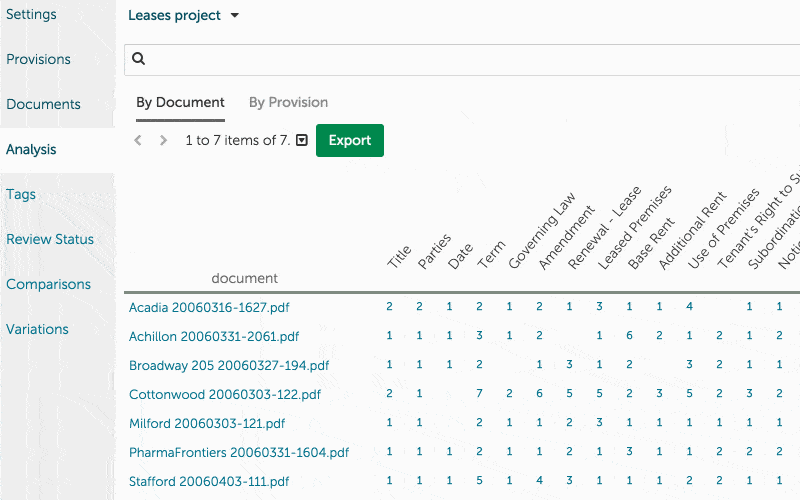Click Stafford row Term count 5

point(479,481)
